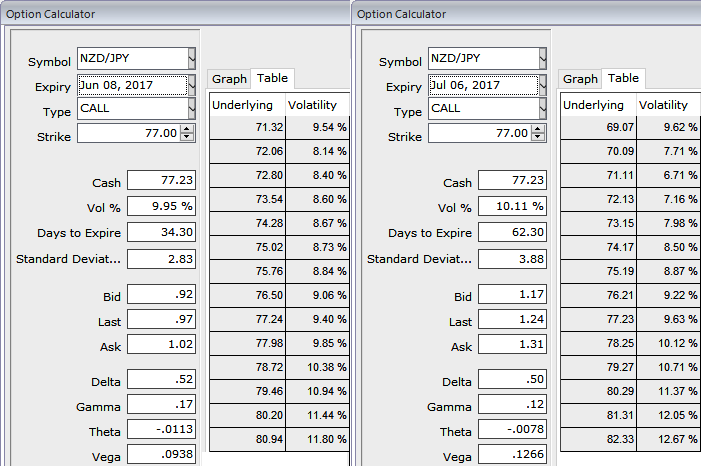The image size is (702, 466).
Task: Select underlying cell 73.15 in right table
Action: [598, 223]
